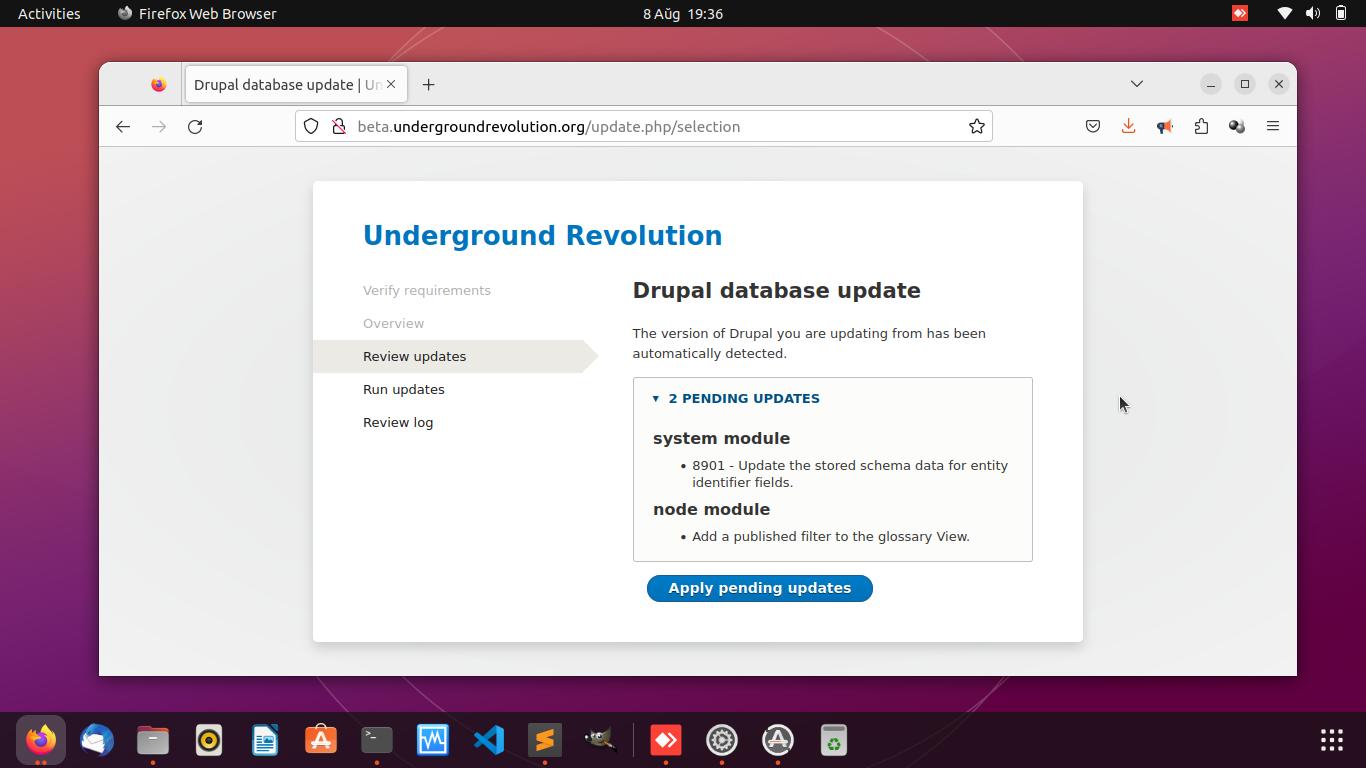This screenshot has height=768, width=1366.
Task: Save page to Pocket
Action: (1093, 126)
